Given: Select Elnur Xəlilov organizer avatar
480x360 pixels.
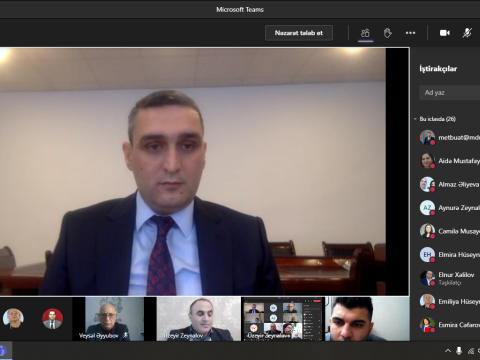Looking at the screenshot, I should click(427, 278).
